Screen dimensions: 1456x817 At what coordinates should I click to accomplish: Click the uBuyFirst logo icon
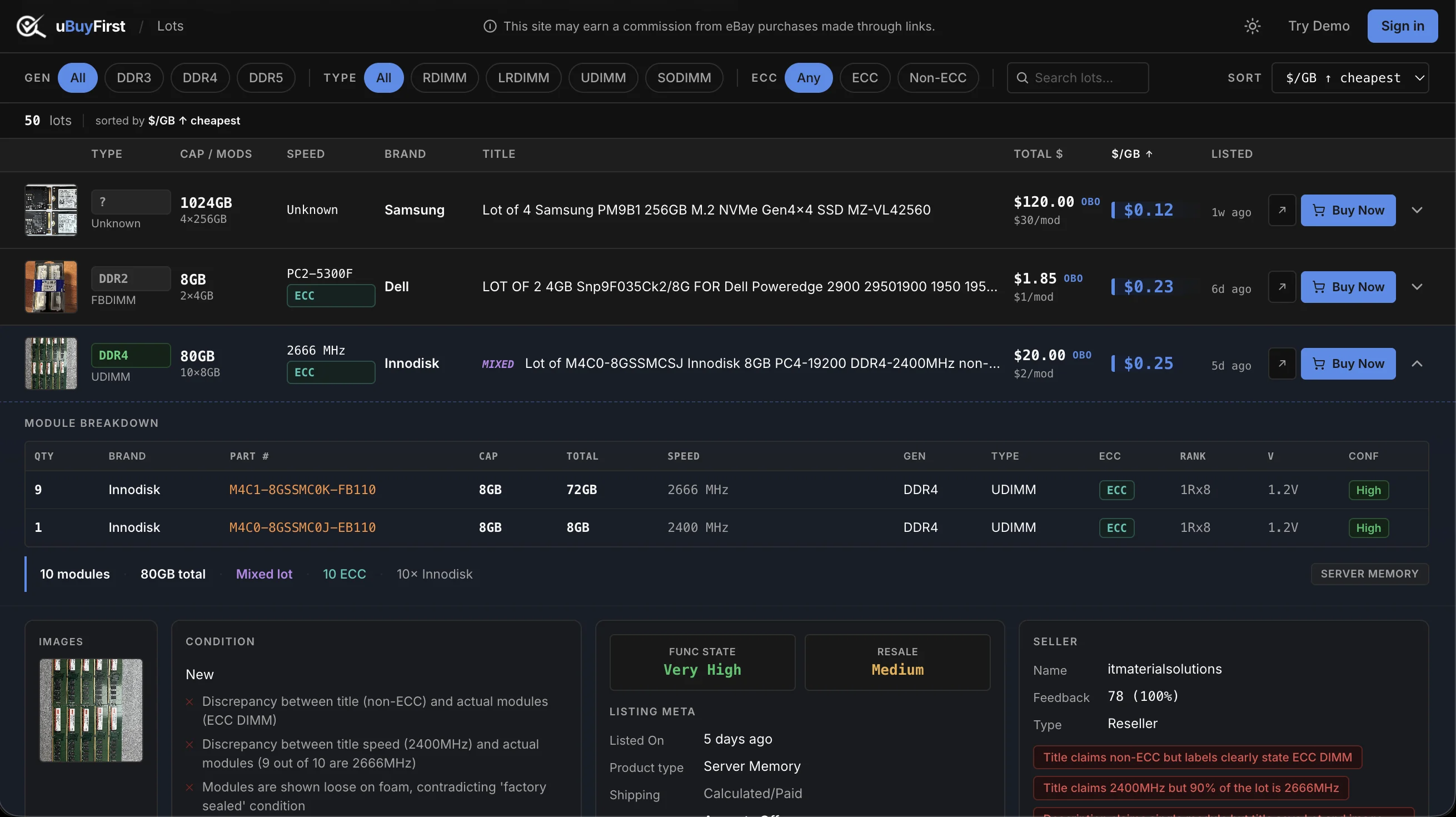pos(31,26)
